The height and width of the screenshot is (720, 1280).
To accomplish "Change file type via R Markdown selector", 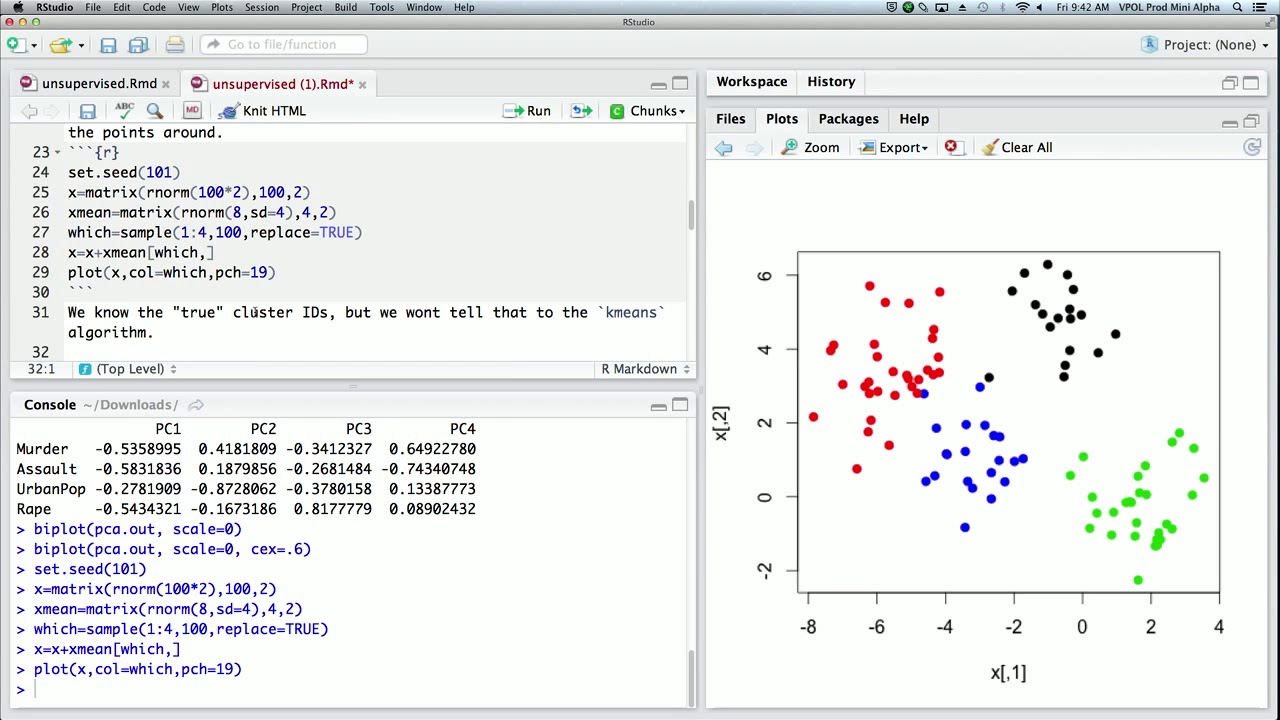I will point(645,369).
